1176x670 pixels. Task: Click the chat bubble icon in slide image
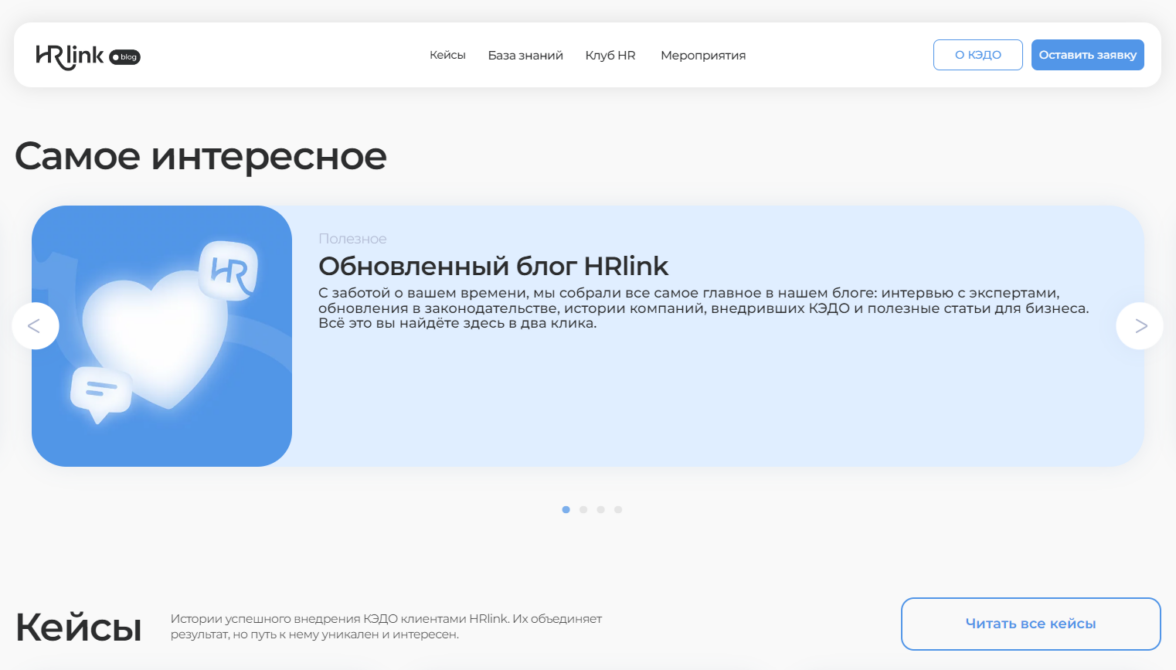100,390
